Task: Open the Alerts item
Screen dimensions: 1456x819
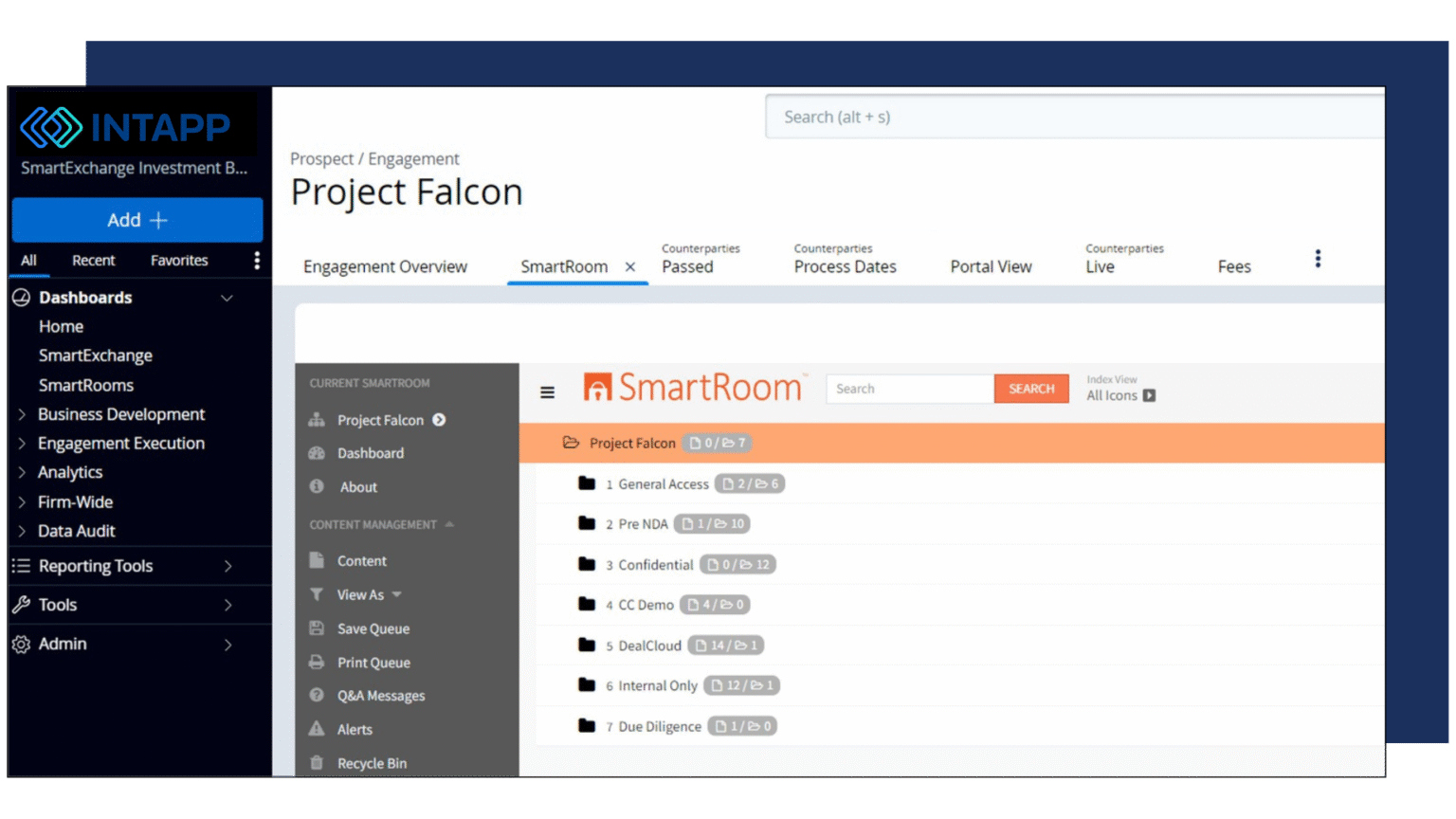Action: pyautogui.click(x=355, y=730)
